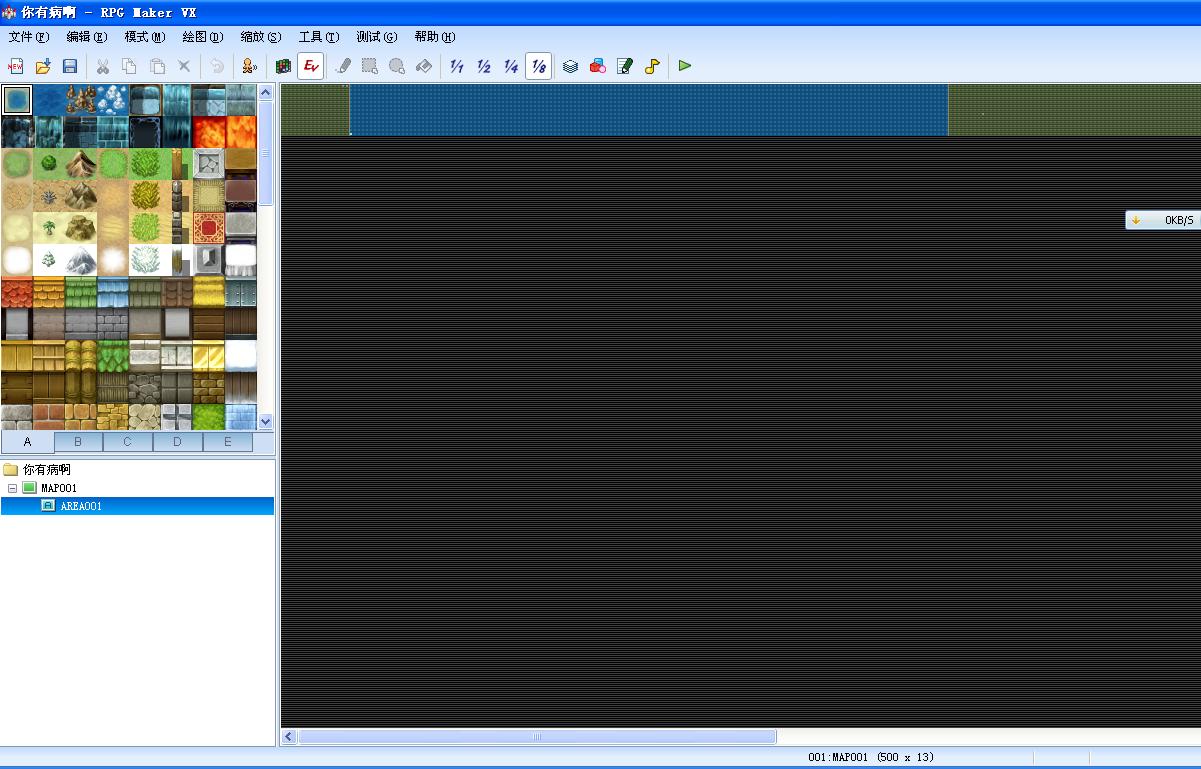
Task: Set map zoom to 1/4 scale
Action: tap(511, 66)
